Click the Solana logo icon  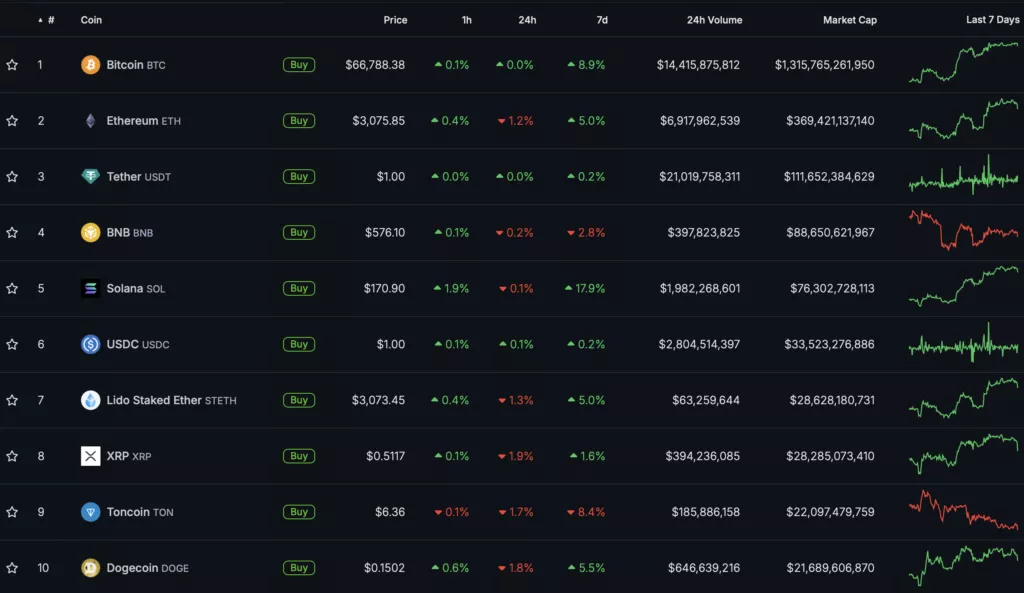(90, 288)
